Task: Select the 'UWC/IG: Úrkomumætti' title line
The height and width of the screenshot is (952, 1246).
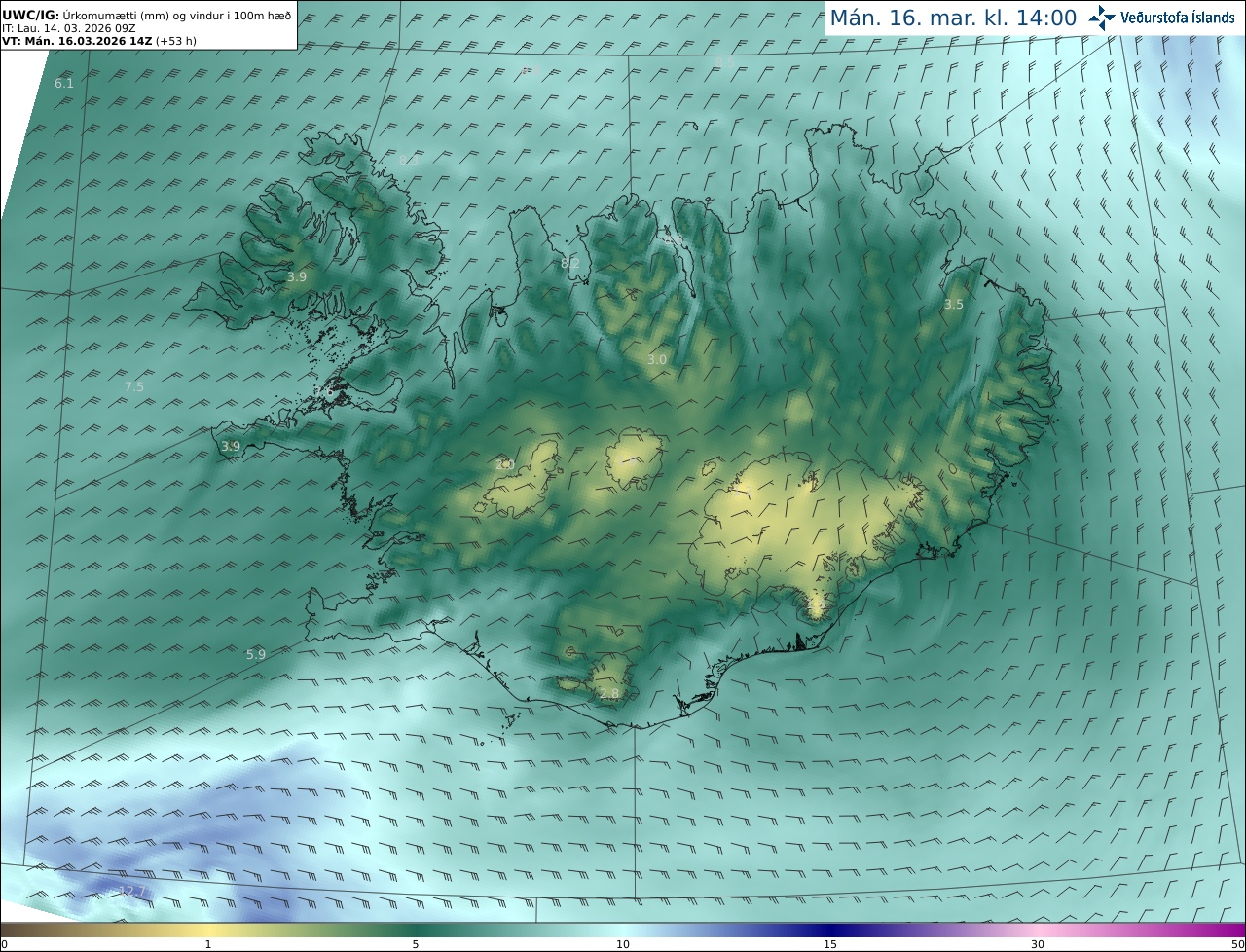Action: [x=146, y=16]
